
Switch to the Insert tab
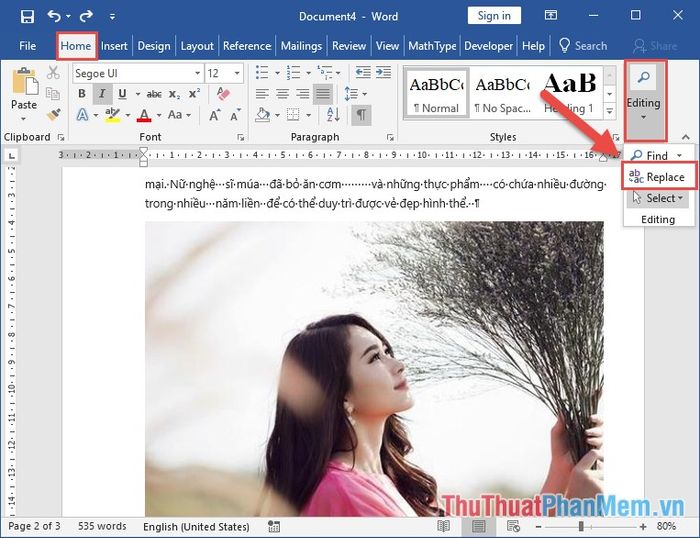click(114, 46)
